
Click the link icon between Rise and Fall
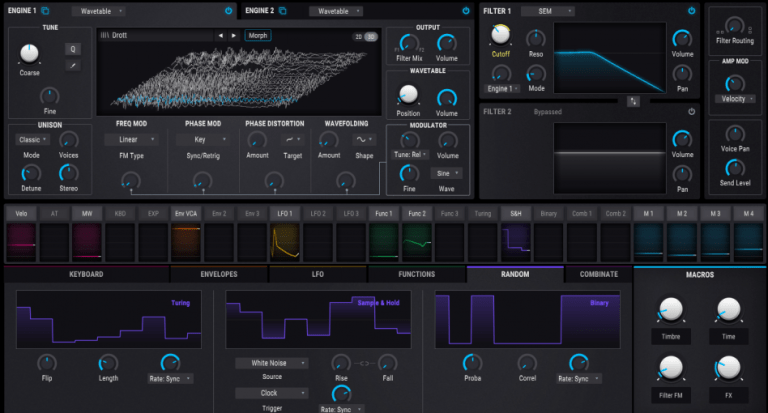[363, 363]
